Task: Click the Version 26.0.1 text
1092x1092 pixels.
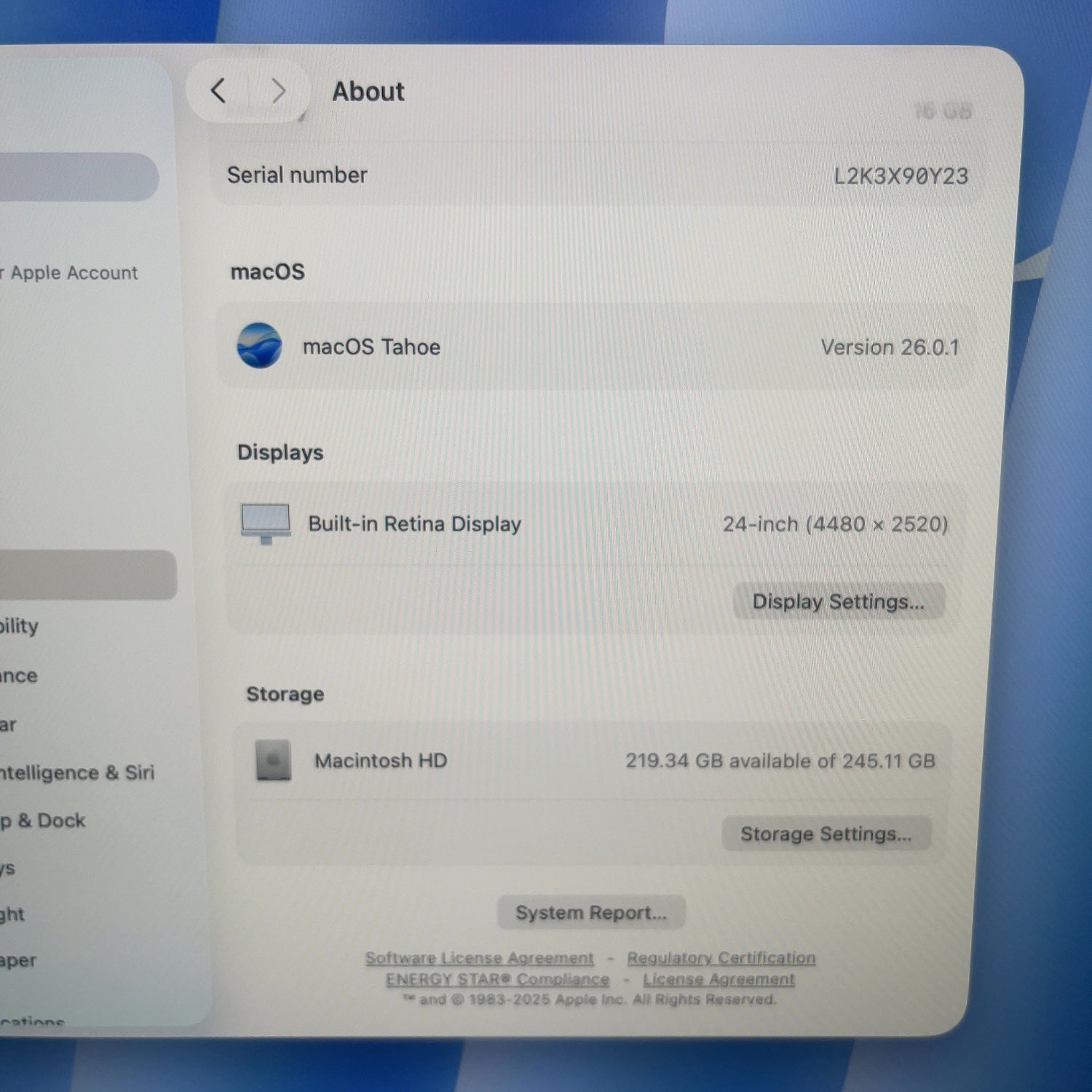Action: tap(890, 347)
